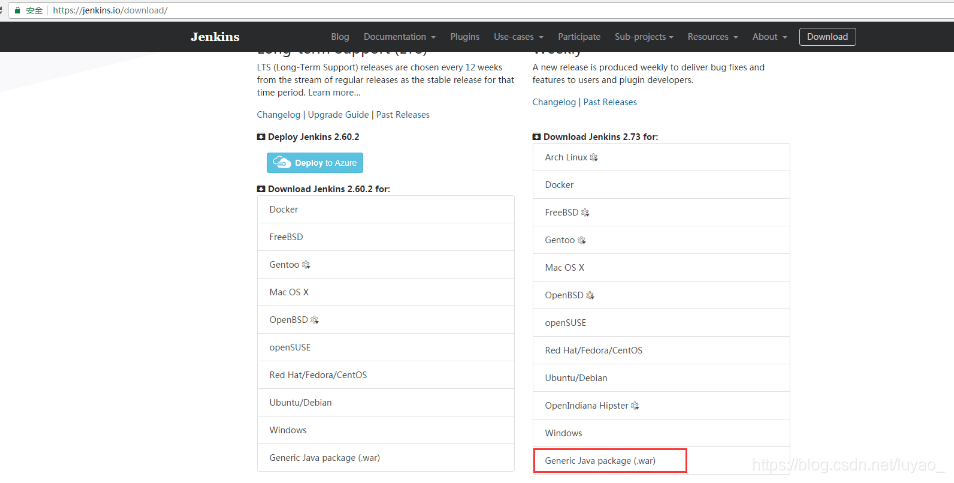
Task: Select FreeBSD in the 2.73 list
Action: click(x=661, y=212)
